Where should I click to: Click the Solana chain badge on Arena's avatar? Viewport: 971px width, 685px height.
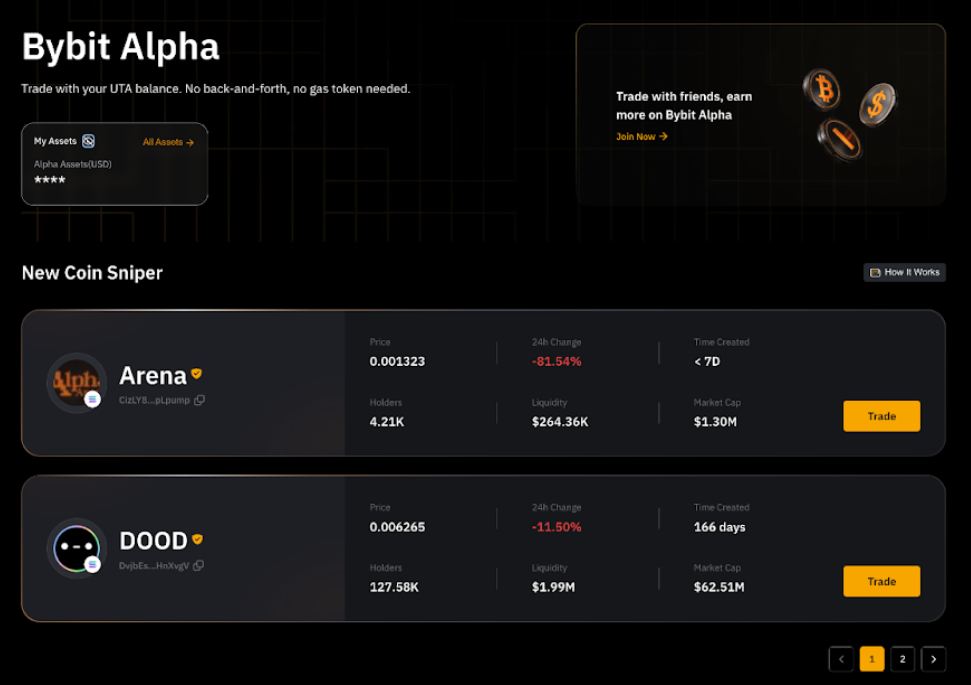[92, 398]
